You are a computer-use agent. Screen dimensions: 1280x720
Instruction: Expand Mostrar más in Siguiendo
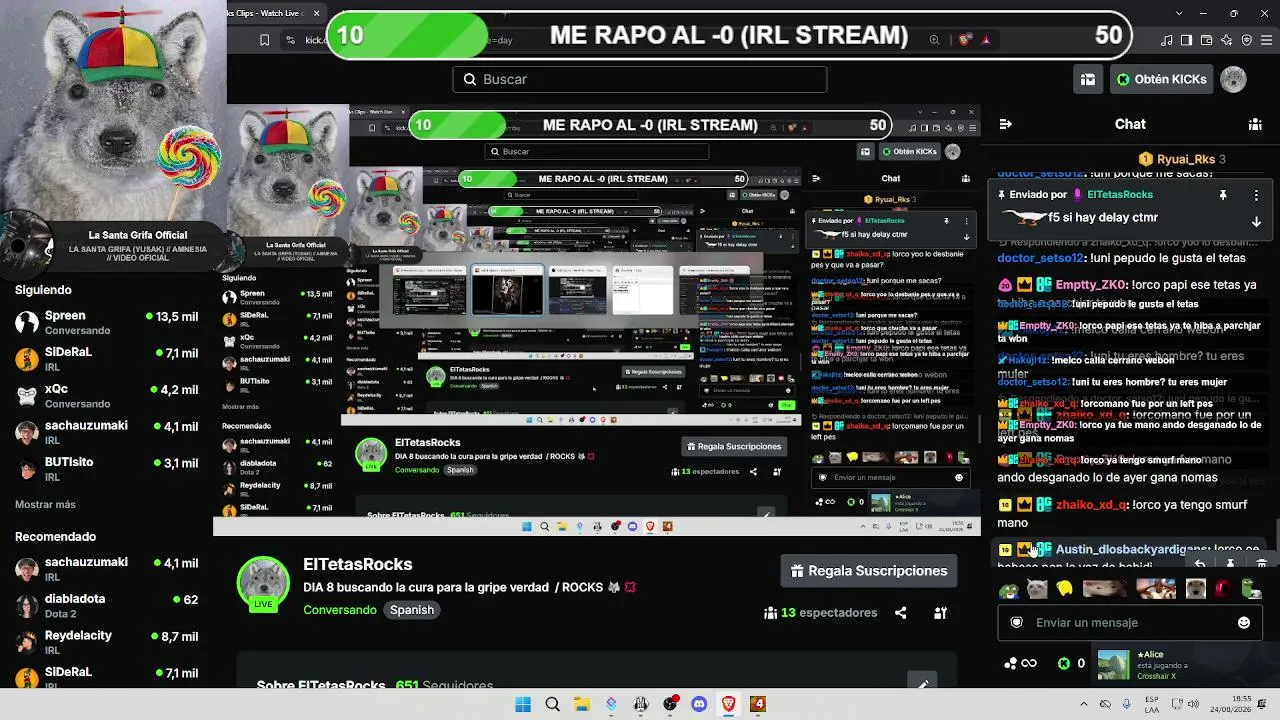point(45,505)
